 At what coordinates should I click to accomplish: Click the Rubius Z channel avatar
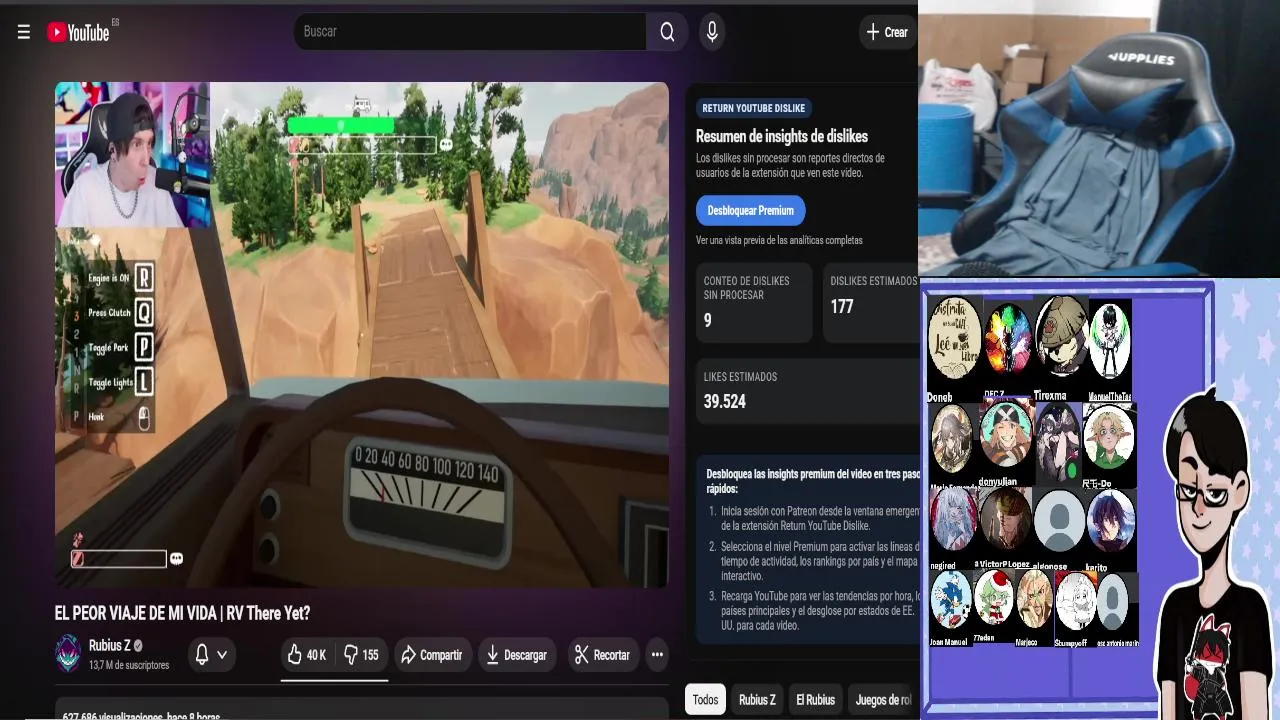point(68,654)
